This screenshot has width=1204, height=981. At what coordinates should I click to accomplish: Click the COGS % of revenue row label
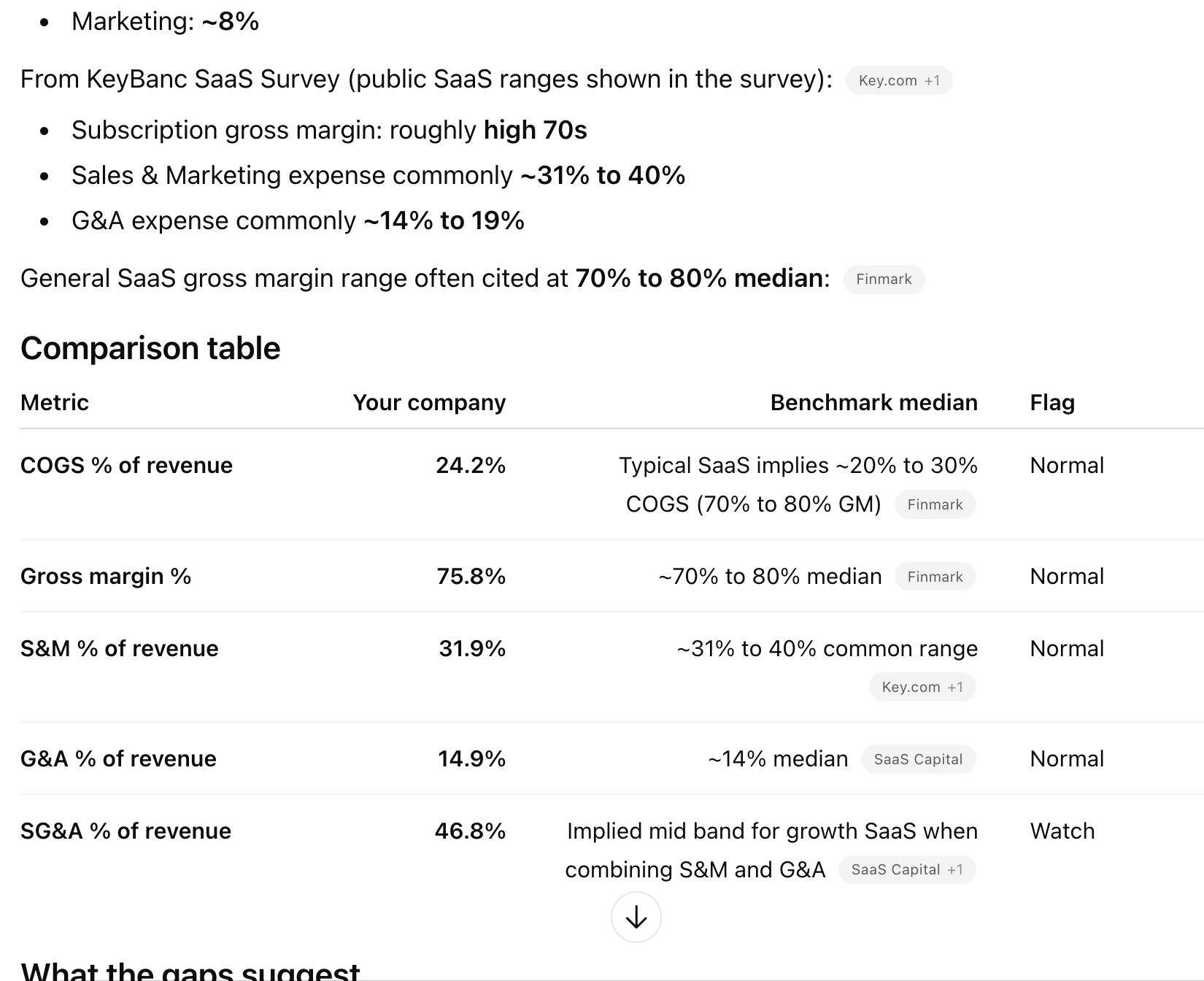(126, 465)
